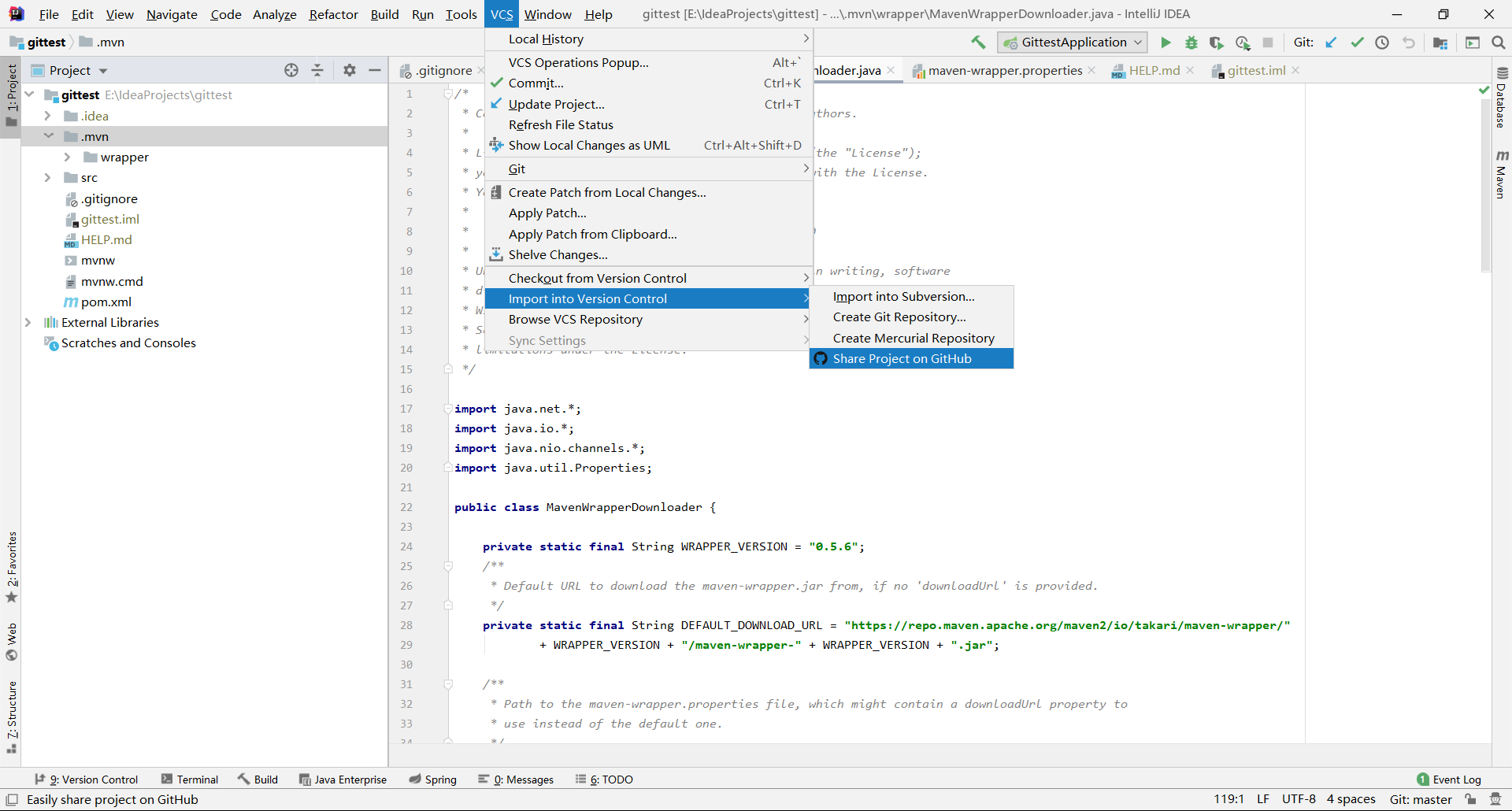Click the Stop process square icon
This screenshot has width=1512, height=811.
click(x=1268, y=43)
